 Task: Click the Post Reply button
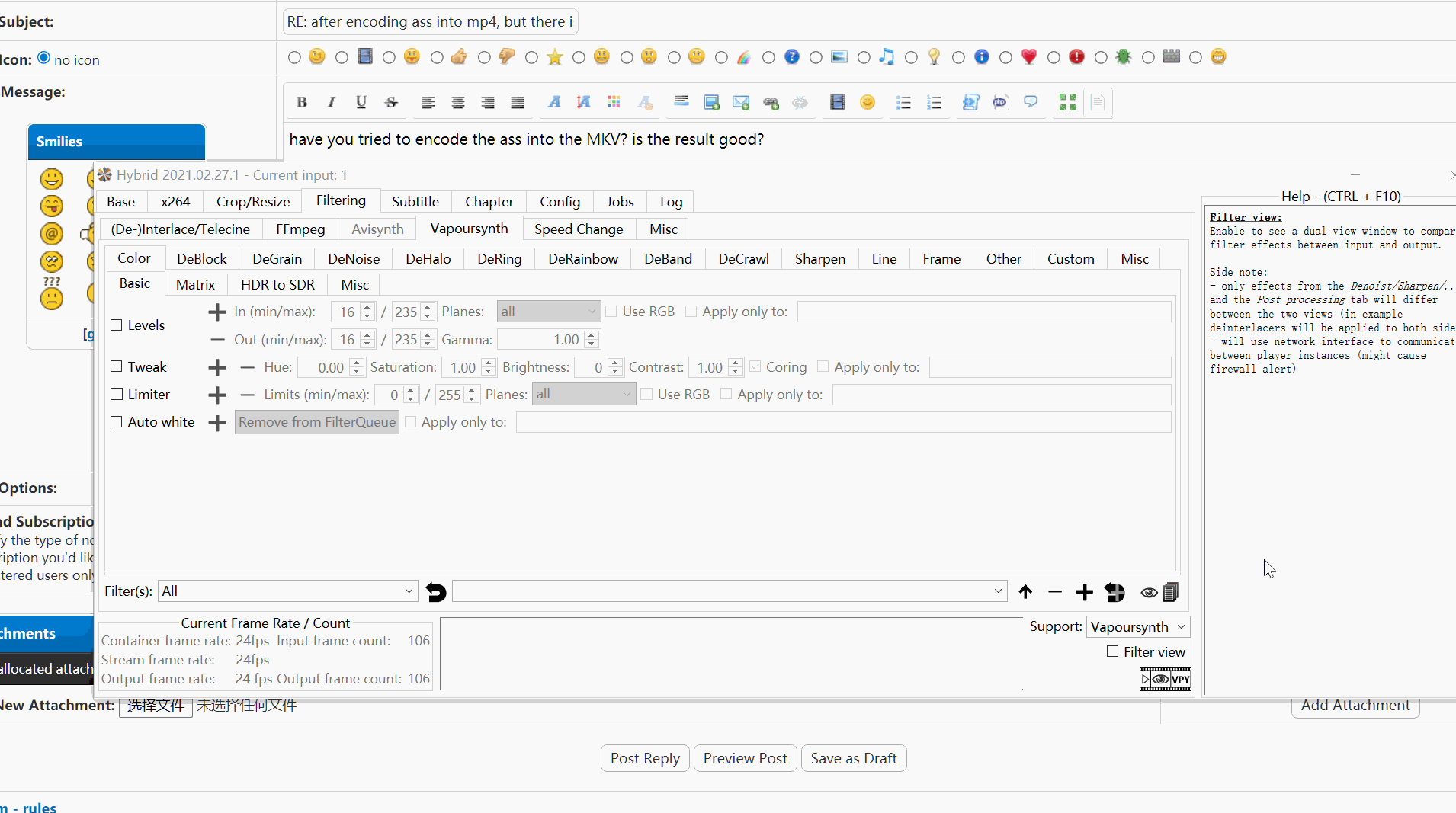click(645, 759)
